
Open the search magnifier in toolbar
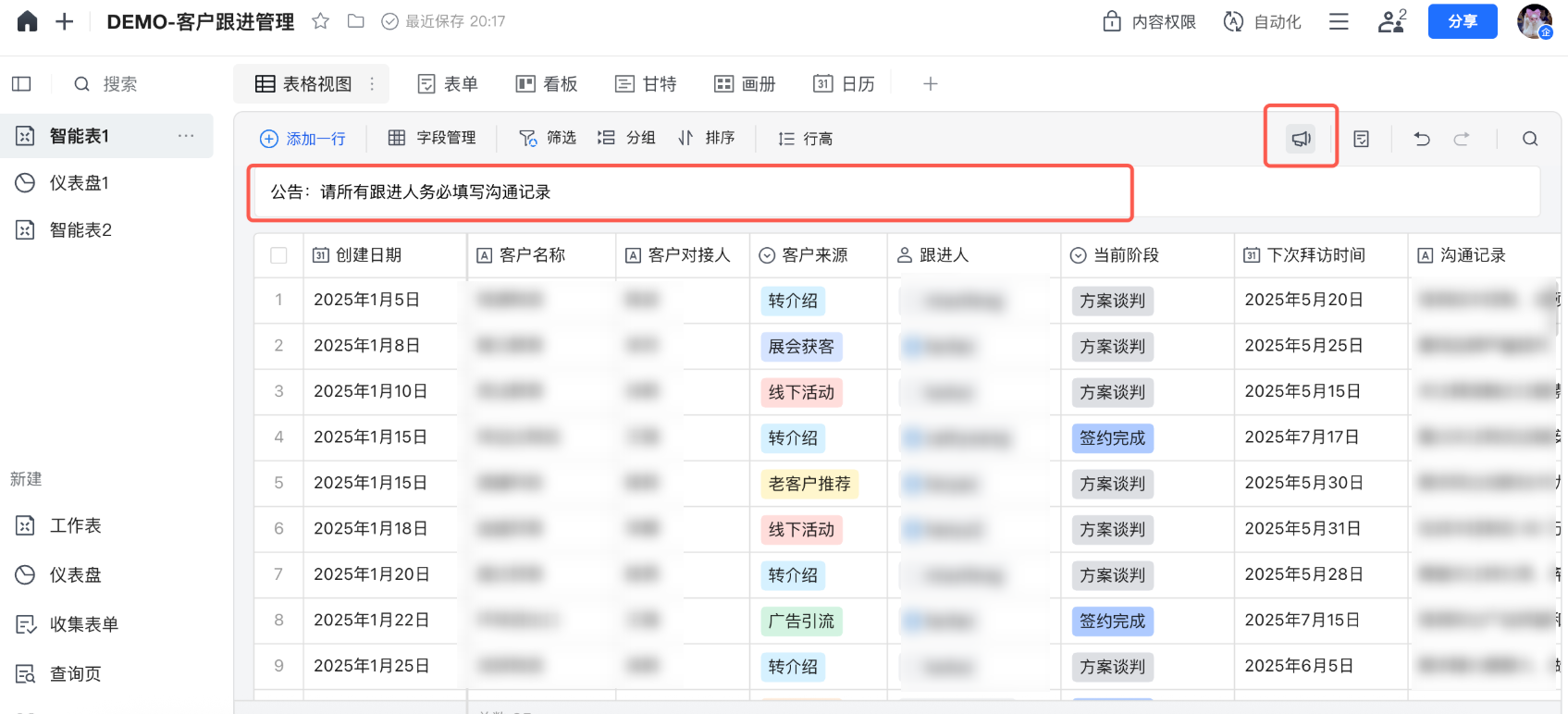(x=1530, y=139)
